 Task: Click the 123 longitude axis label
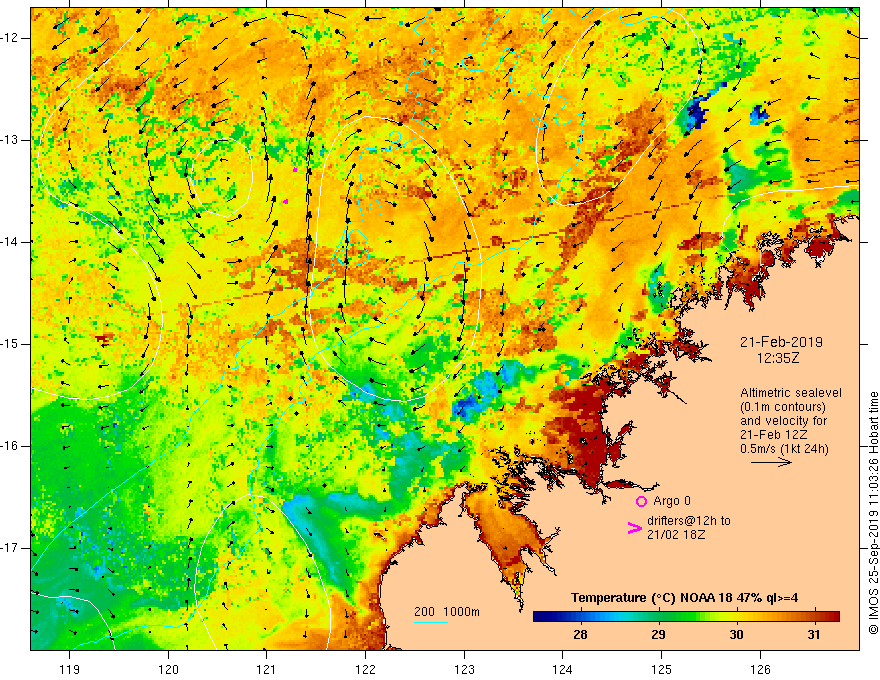pos(464,669)
